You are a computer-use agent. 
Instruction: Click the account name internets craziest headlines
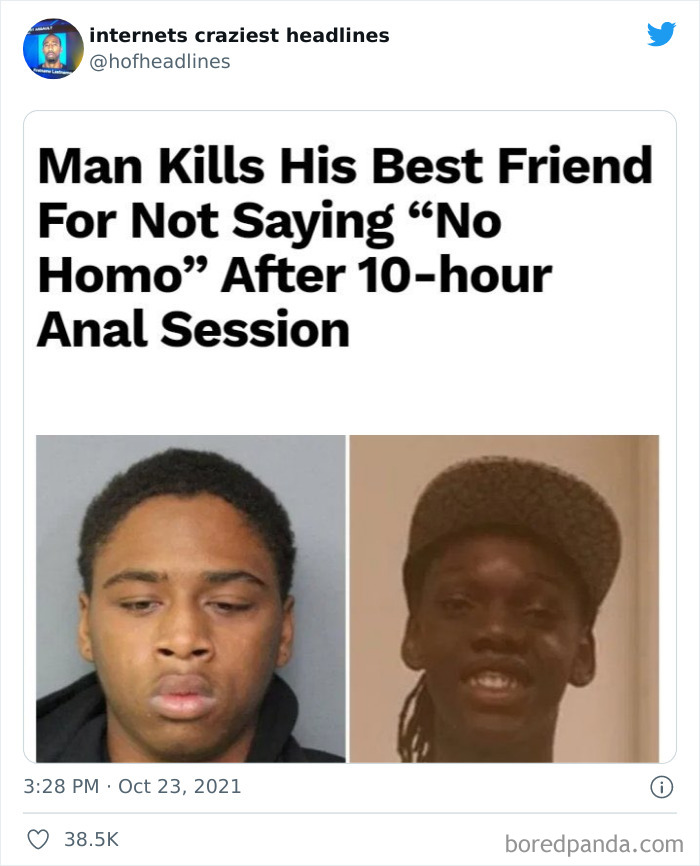pos(239,35)
